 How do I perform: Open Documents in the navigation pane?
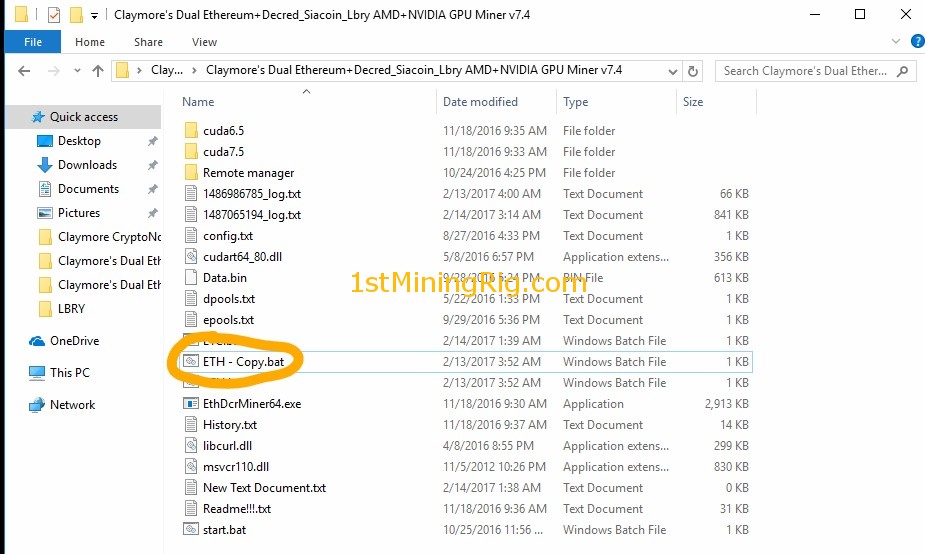click(x=88, y=189)
